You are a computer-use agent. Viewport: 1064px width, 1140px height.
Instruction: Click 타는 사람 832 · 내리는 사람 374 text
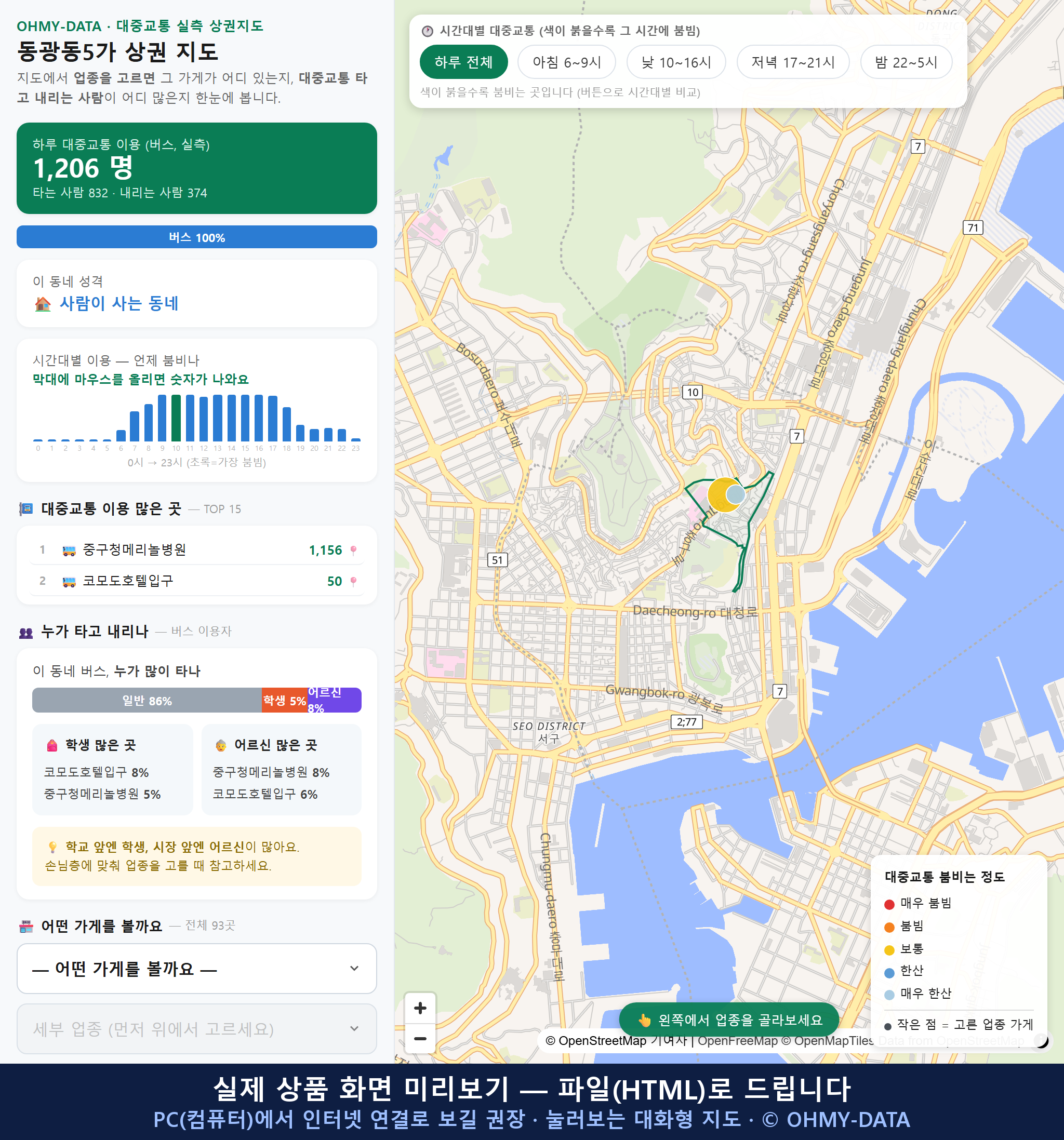click(120, 193)
